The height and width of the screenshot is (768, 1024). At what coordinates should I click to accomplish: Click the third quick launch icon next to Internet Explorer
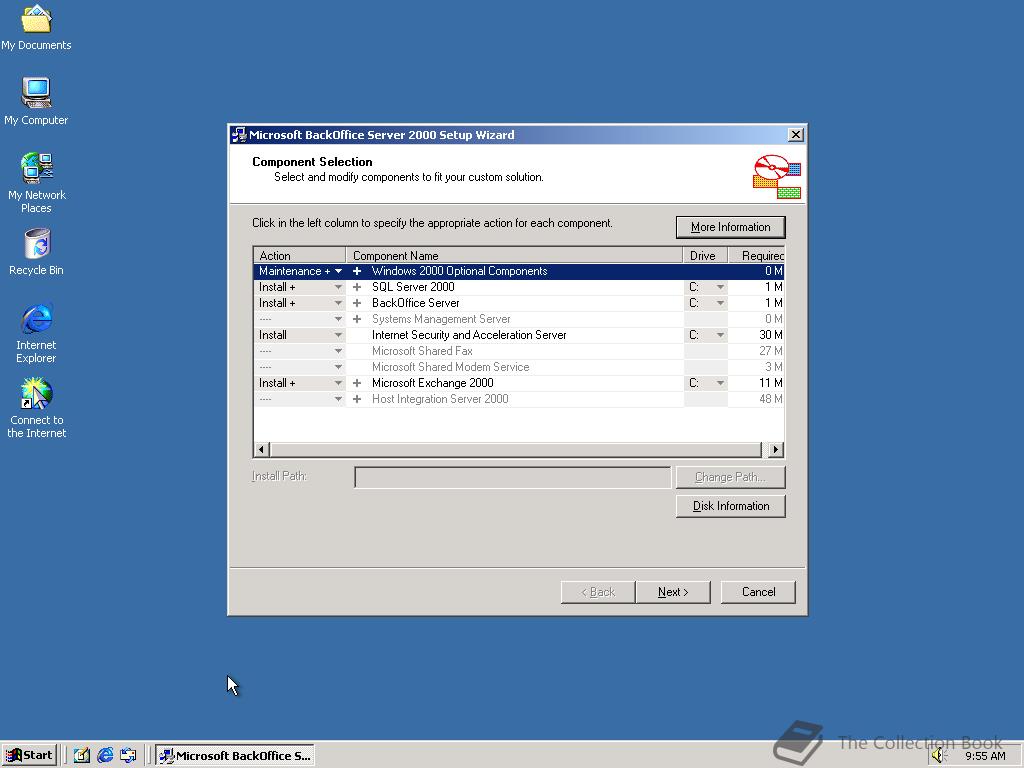point(128,755)
